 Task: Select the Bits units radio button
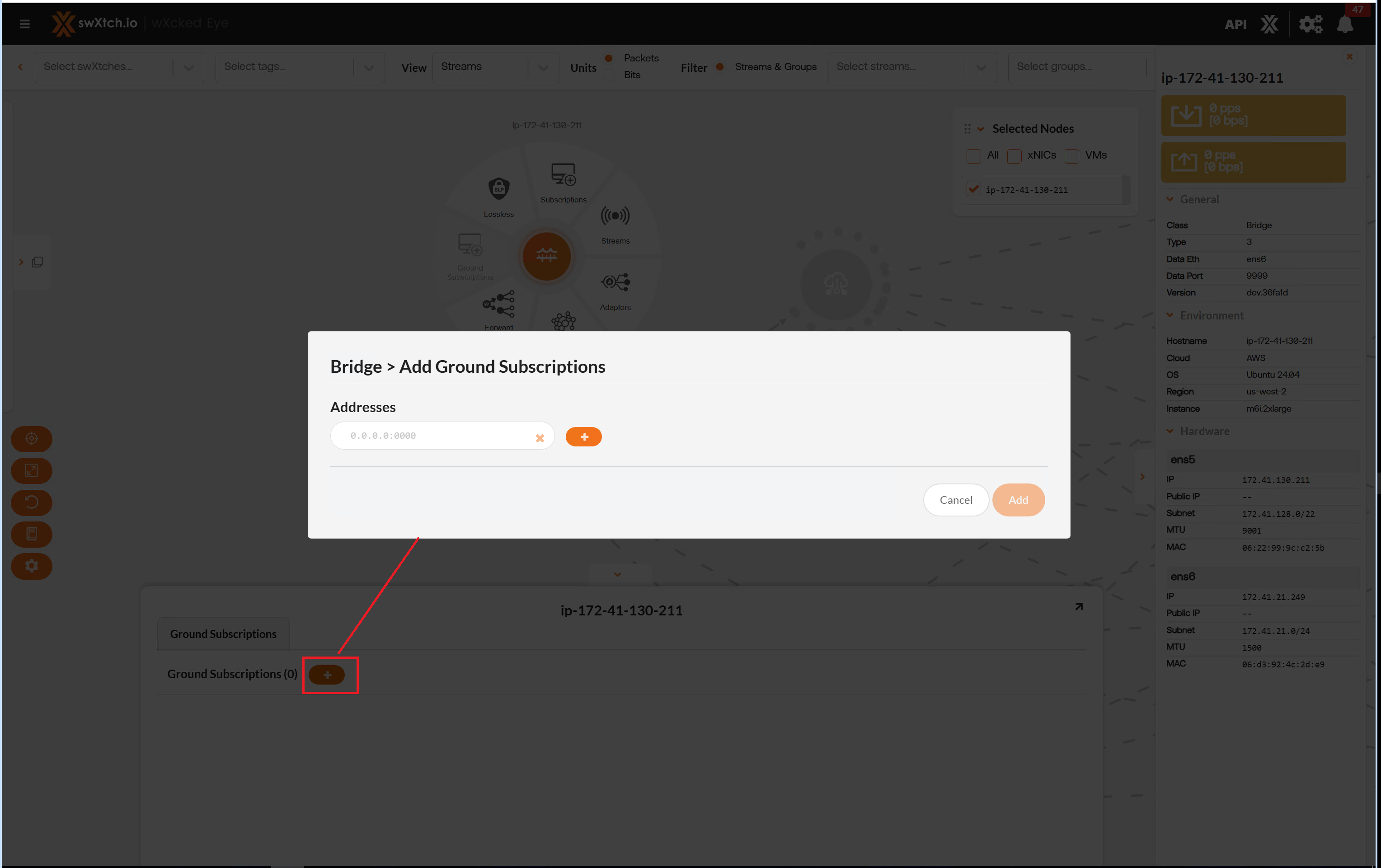point(609,75)
